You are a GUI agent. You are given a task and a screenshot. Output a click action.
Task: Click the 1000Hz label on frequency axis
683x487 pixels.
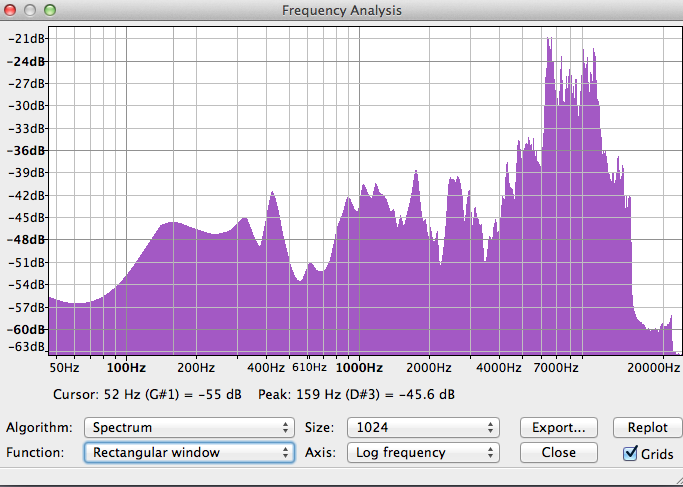point(360,367)
